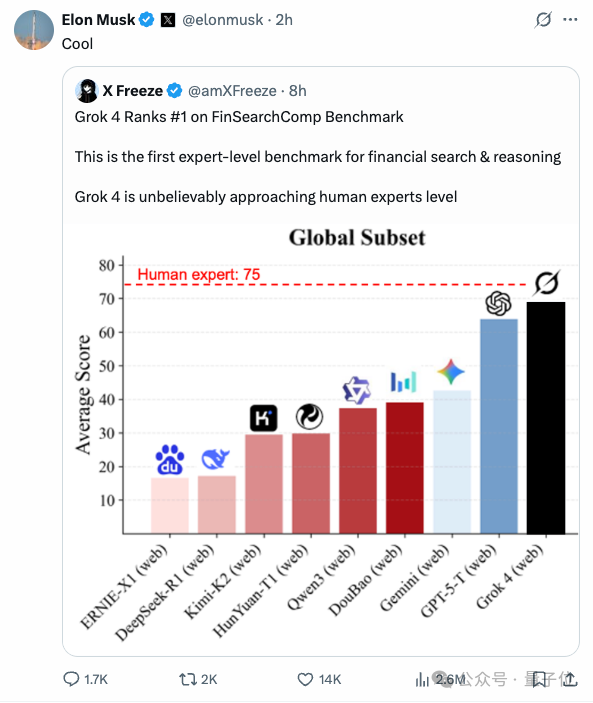Like the post with 14K hearts

point(305,679)
